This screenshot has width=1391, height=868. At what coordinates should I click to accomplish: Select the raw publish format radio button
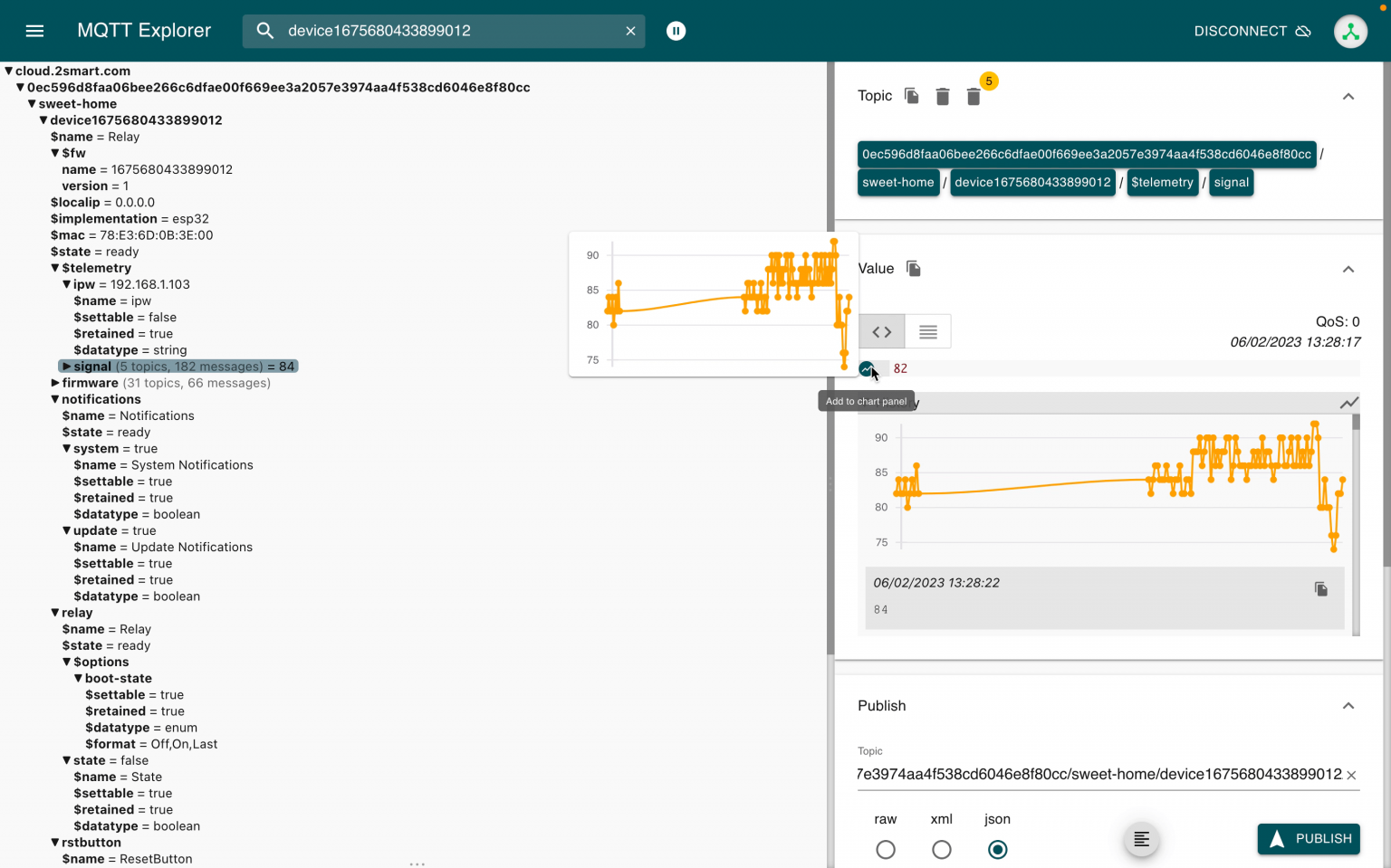(886, 850)
